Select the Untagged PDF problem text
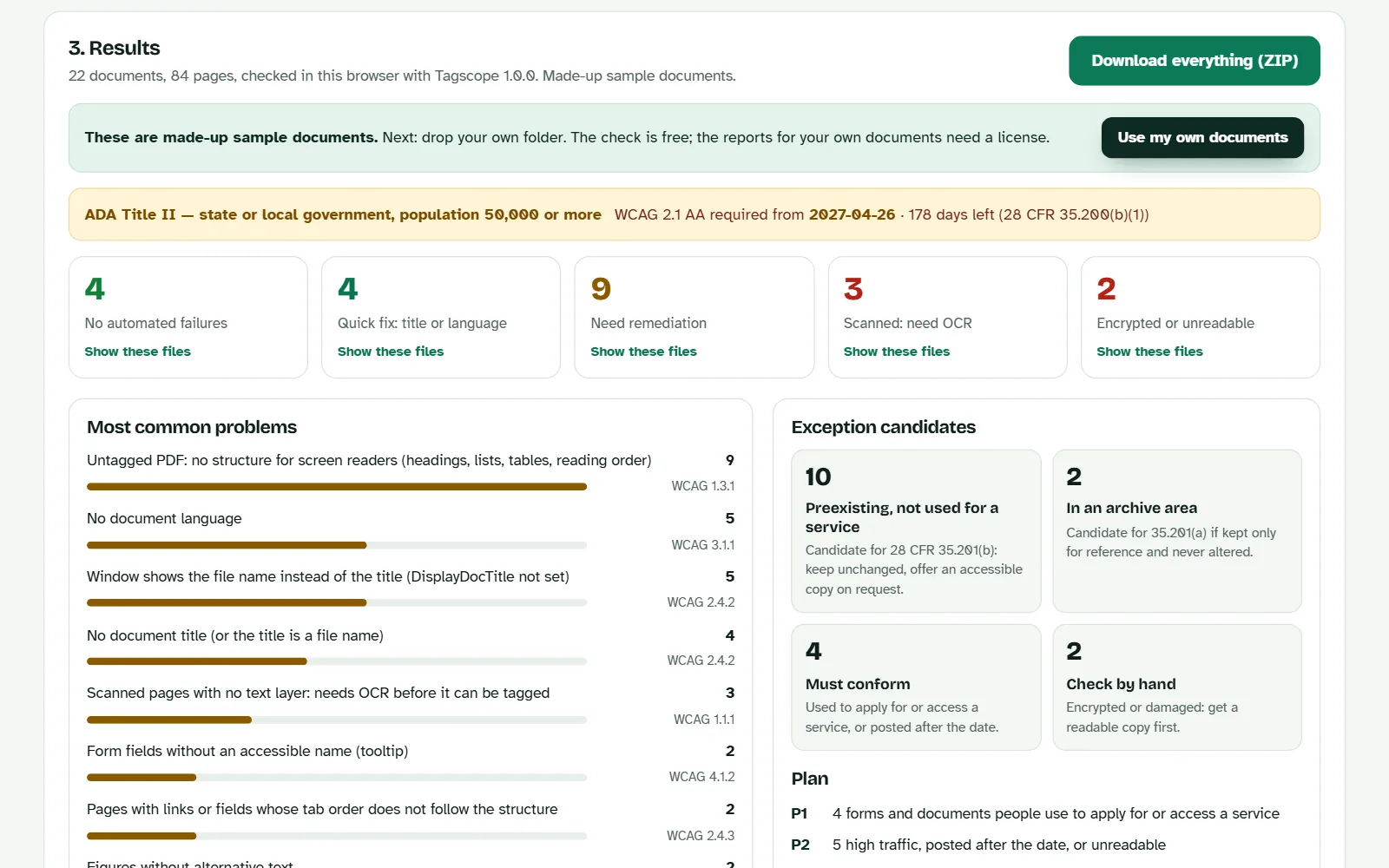The width and height of the screenshot is (1389, 868). [x=369, y=460]
